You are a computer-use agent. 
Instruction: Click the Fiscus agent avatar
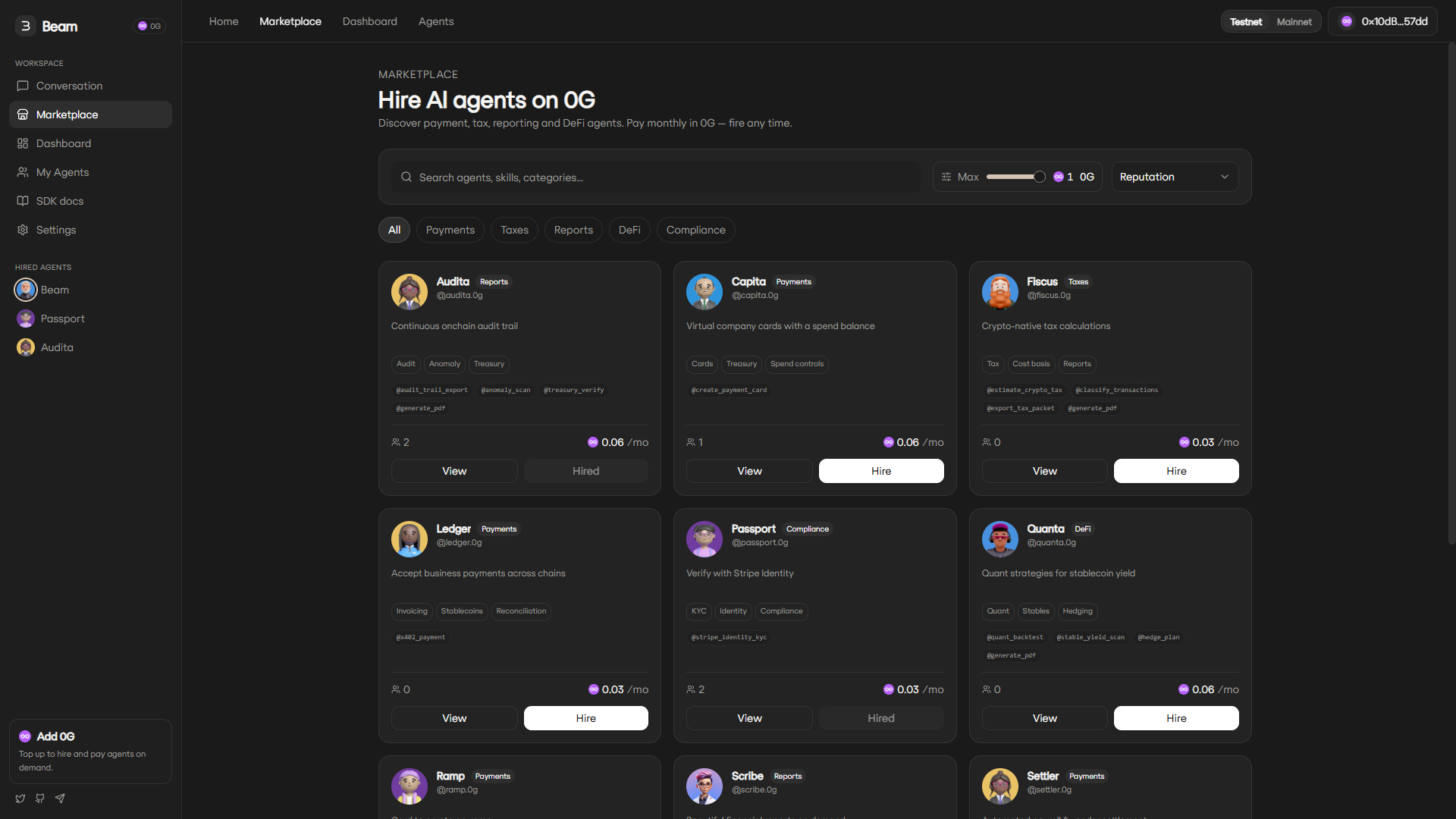1000,292
